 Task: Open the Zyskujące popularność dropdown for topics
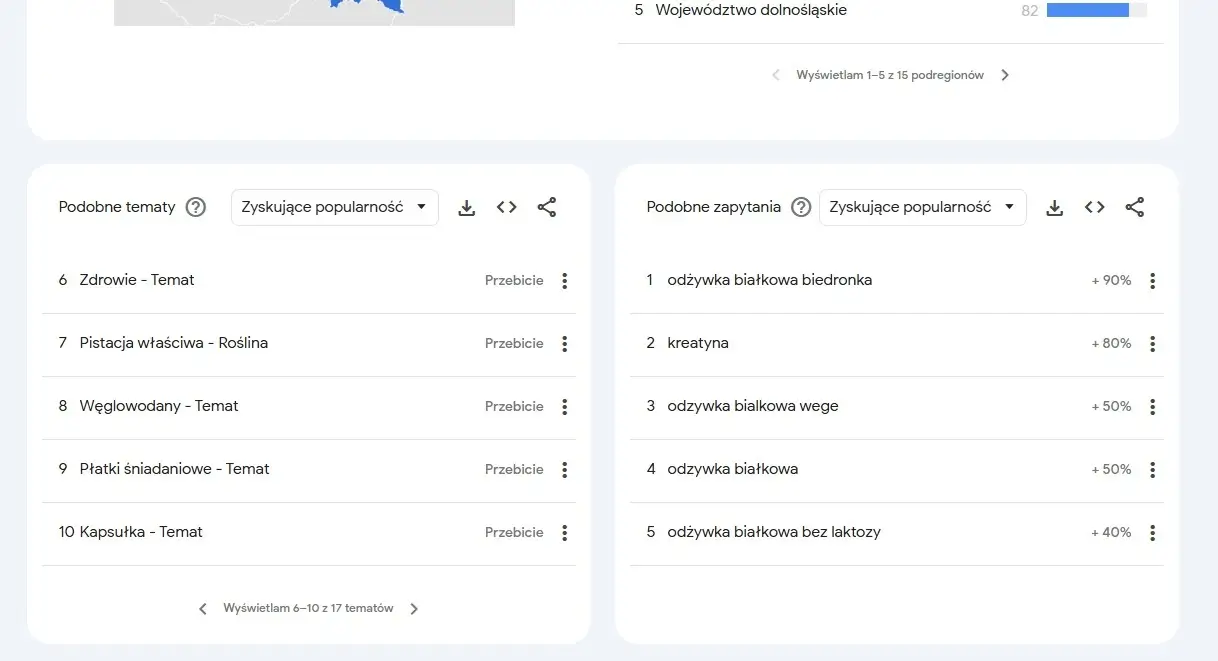click(334, 207)
